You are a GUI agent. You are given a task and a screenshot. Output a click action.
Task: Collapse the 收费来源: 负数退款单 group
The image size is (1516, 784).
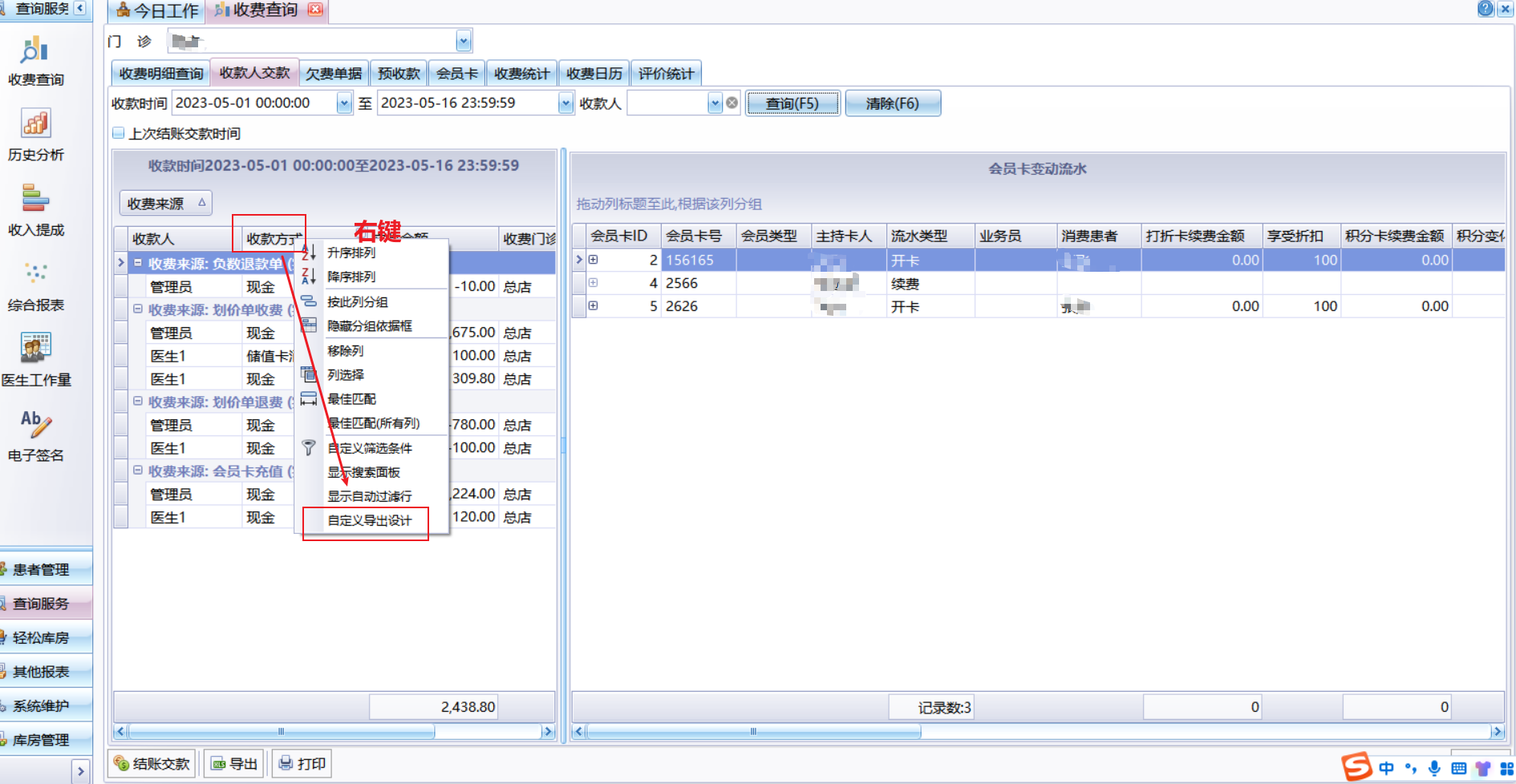[138, 263]
